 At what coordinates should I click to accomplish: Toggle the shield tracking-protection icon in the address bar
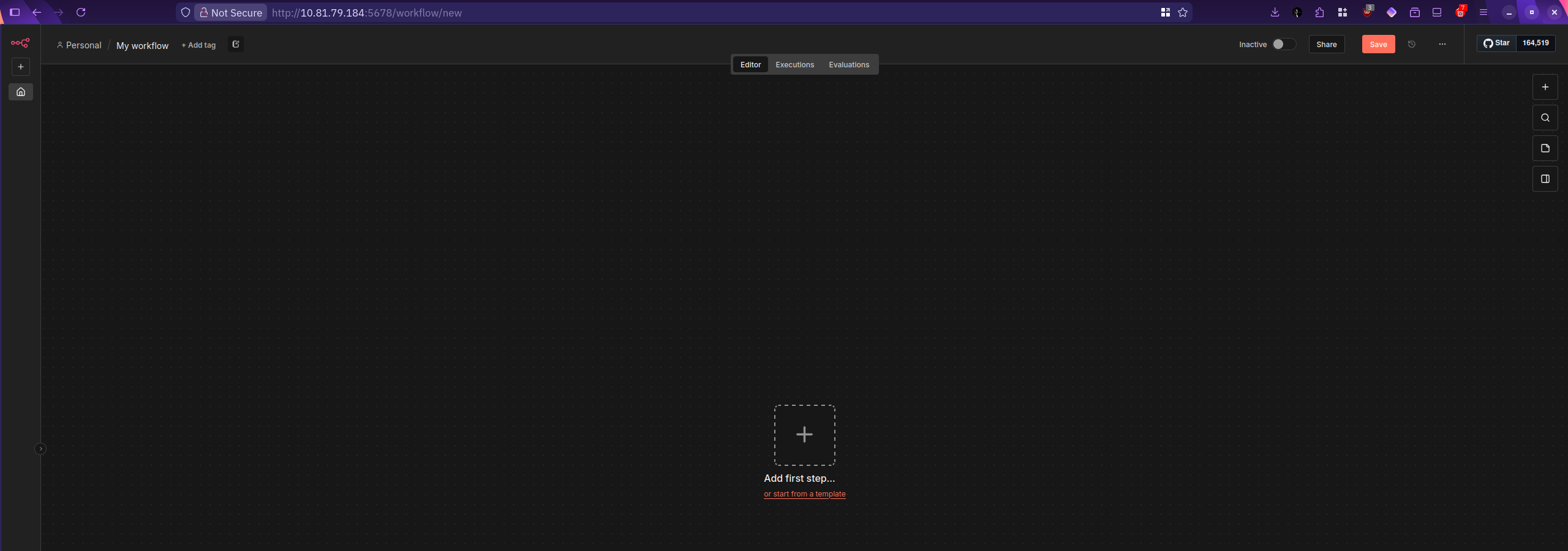point(185,12)
